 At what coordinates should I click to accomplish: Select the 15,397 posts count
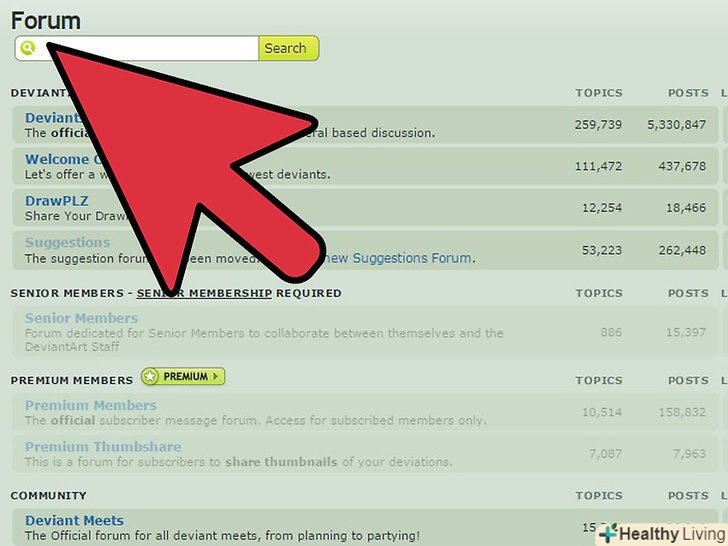(686, 332)
